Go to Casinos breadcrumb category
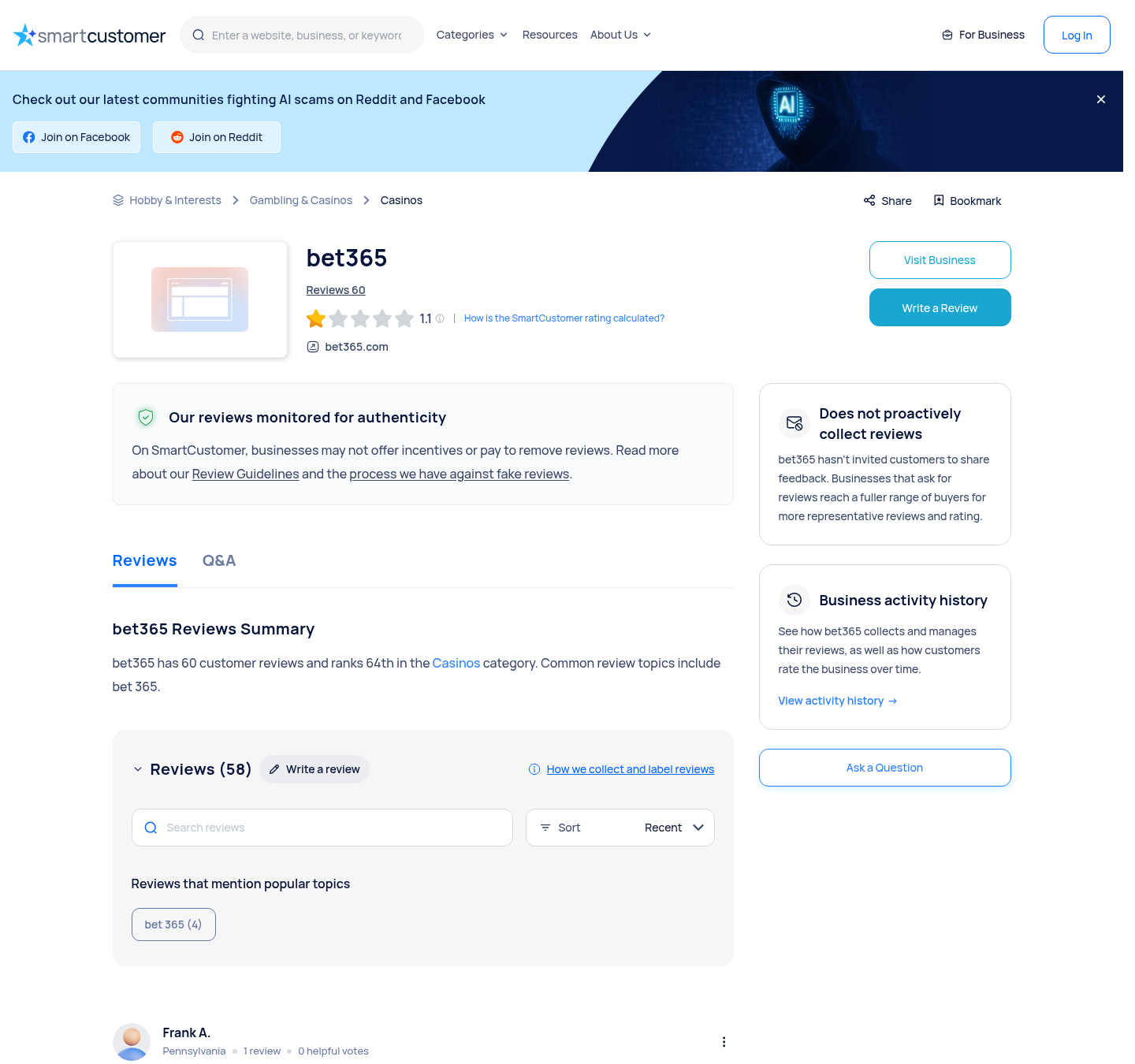1135x1064 pixels. [401, 200]
